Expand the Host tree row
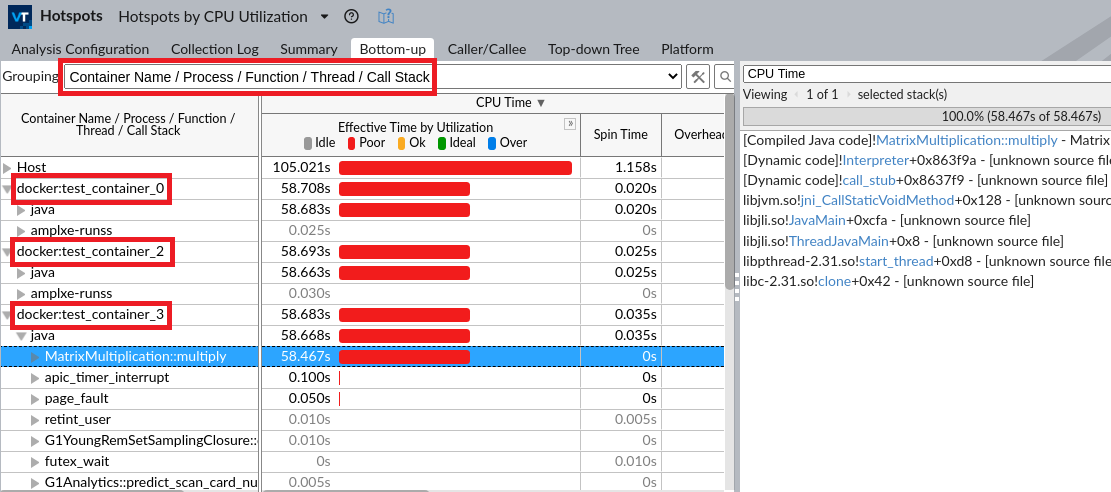 tap(8, 167)
